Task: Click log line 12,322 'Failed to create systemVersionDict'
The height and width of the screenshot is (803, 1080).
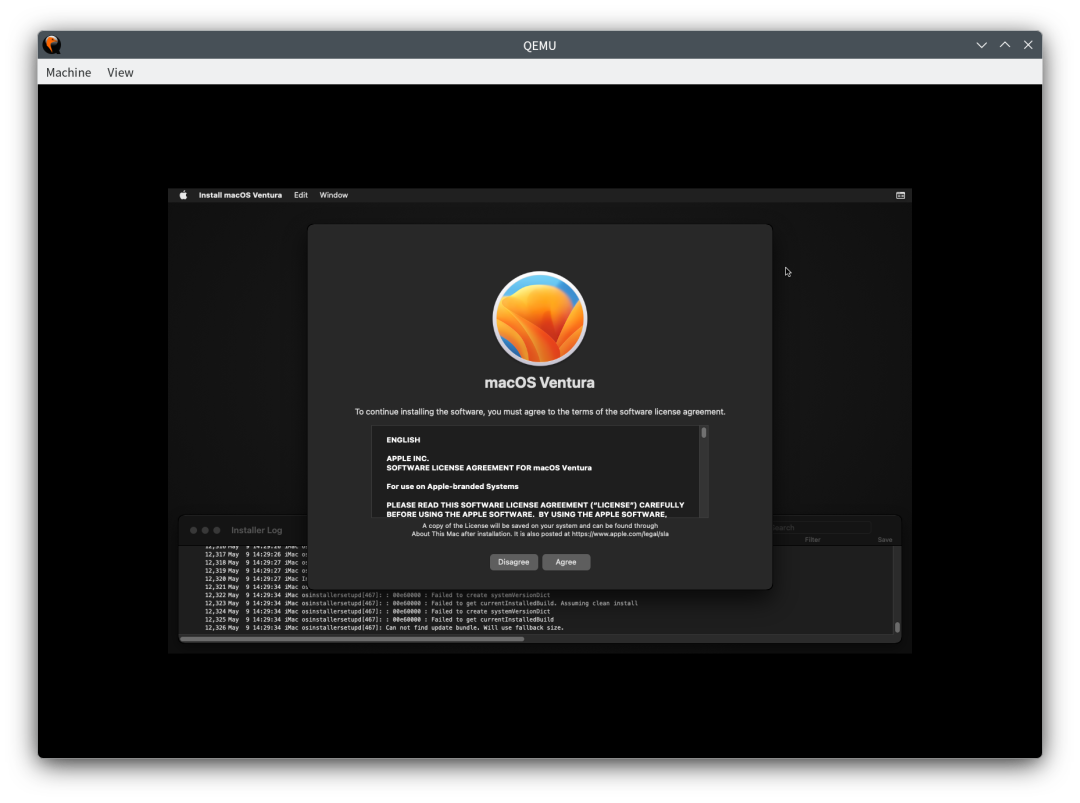Action: [x=377, y=595]
